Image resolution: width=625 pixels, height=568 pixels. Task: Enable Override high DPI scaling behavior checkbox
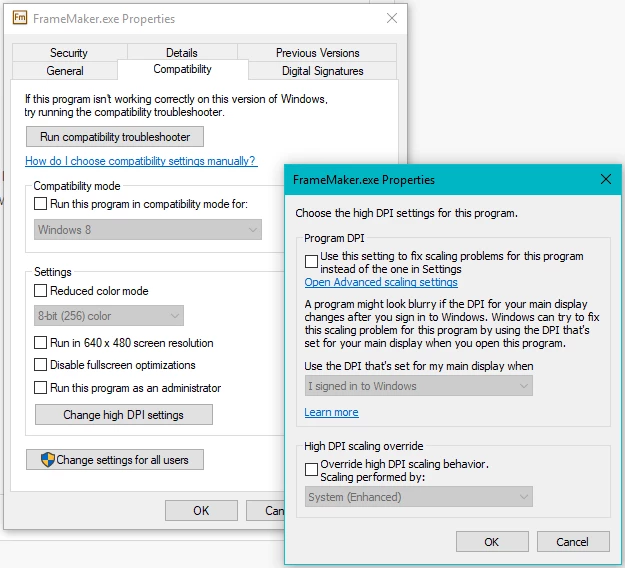tap(311, 469)
